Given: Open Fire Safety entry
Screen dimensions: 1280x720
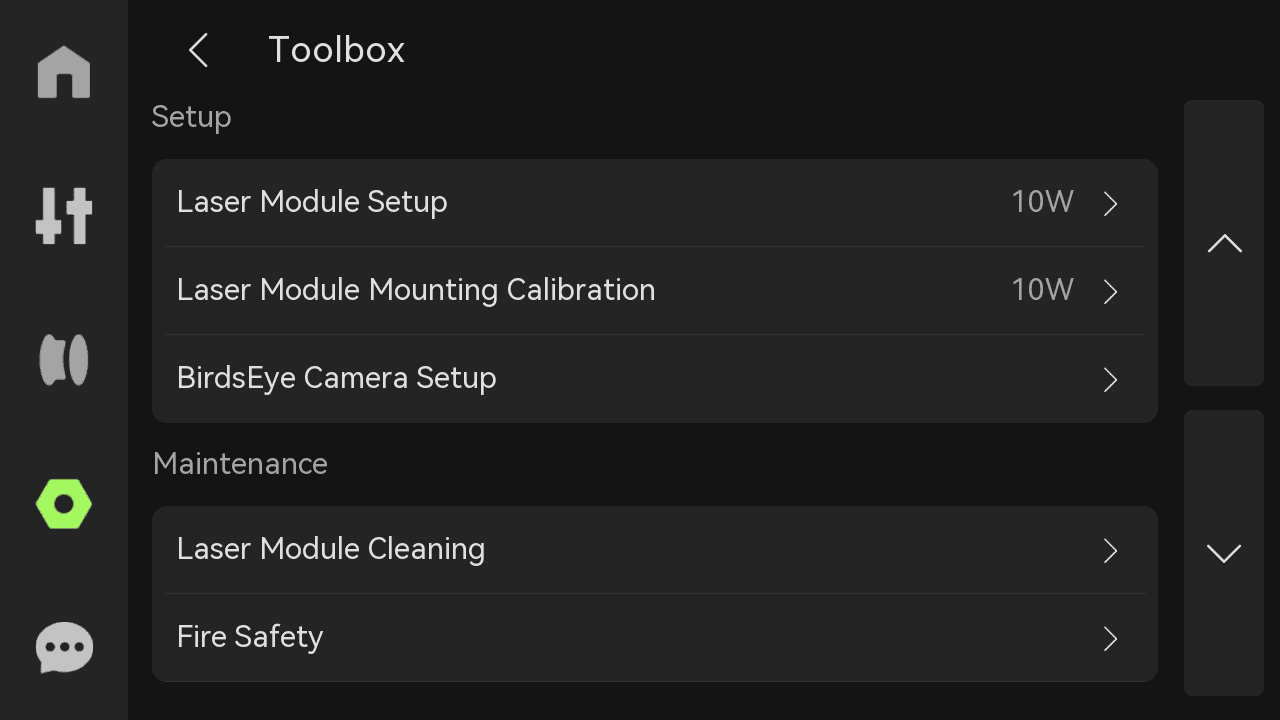Looking at the screenshot, I should pos(655,638).
